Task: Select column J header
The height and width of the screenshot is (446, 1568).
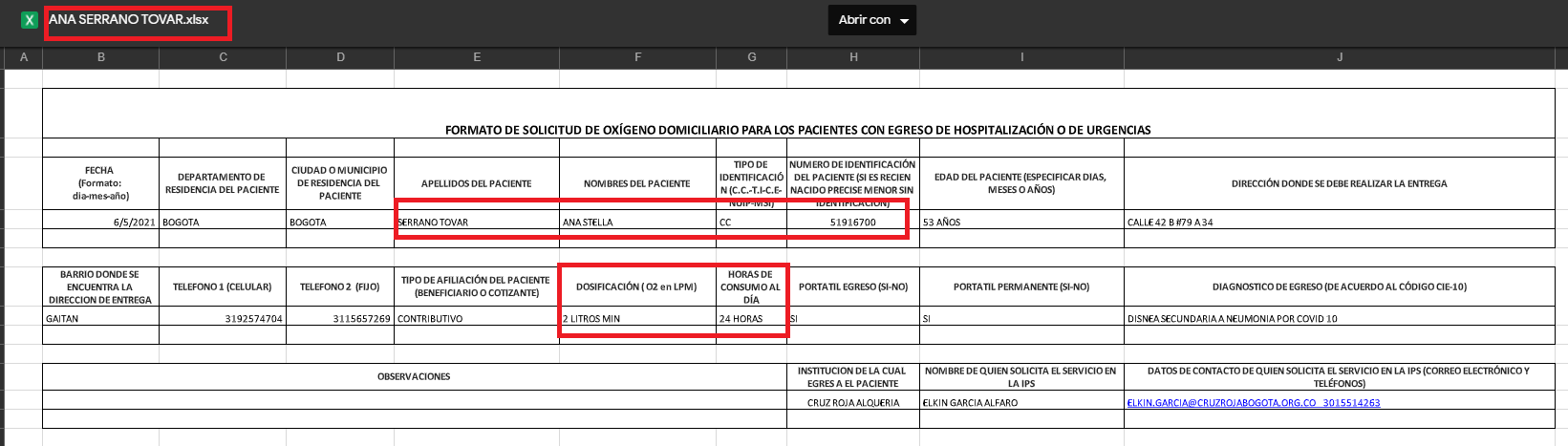Action: (1340, 57)
